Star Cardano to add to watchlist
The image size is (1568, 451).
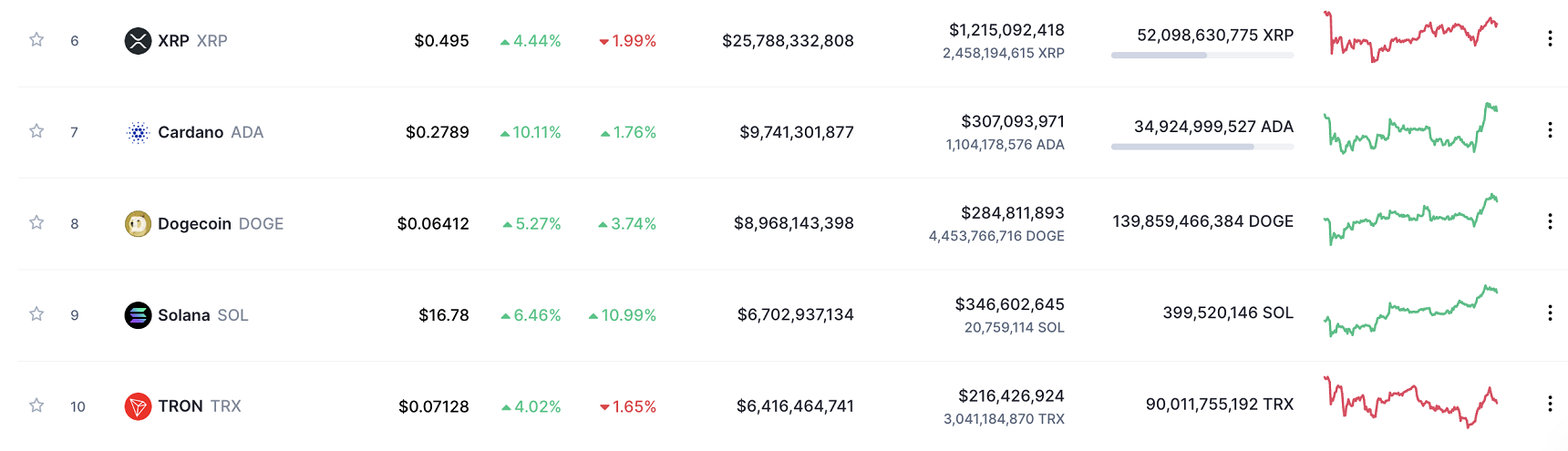coord(36,131)
